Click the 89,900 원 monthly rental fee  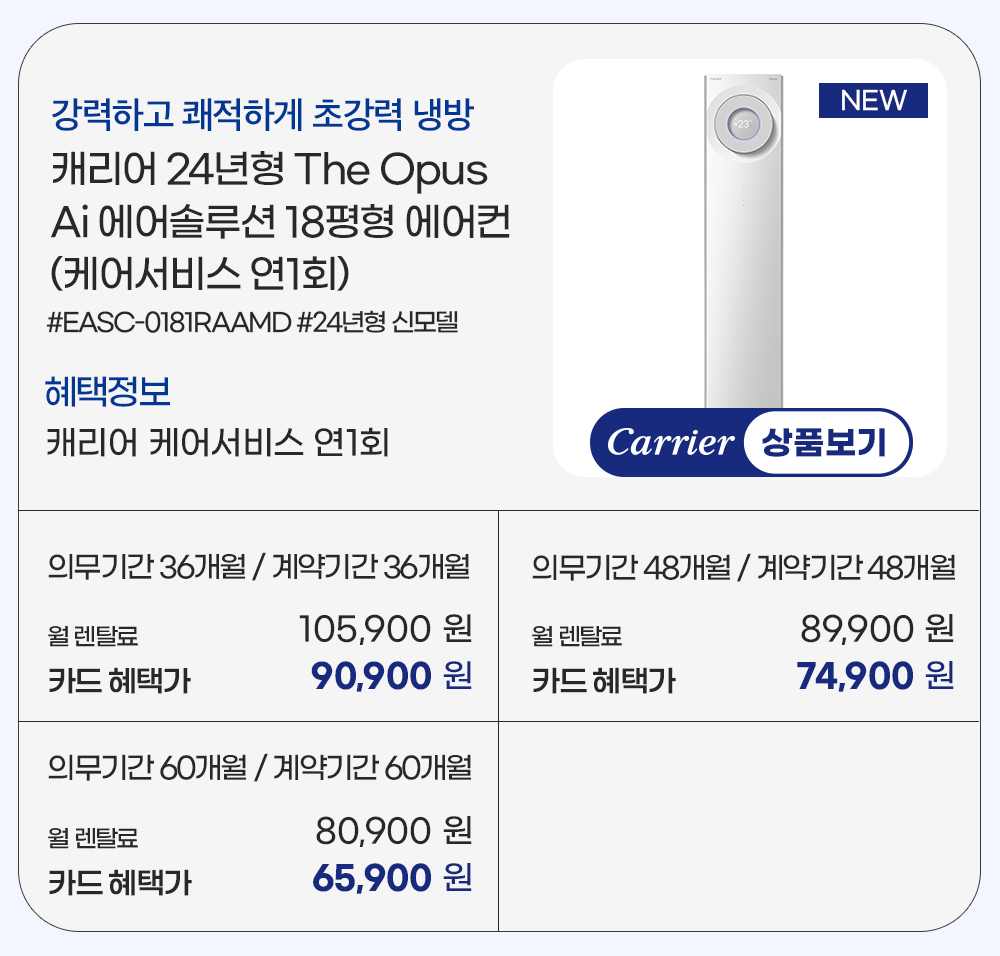[x=877, y=629]
